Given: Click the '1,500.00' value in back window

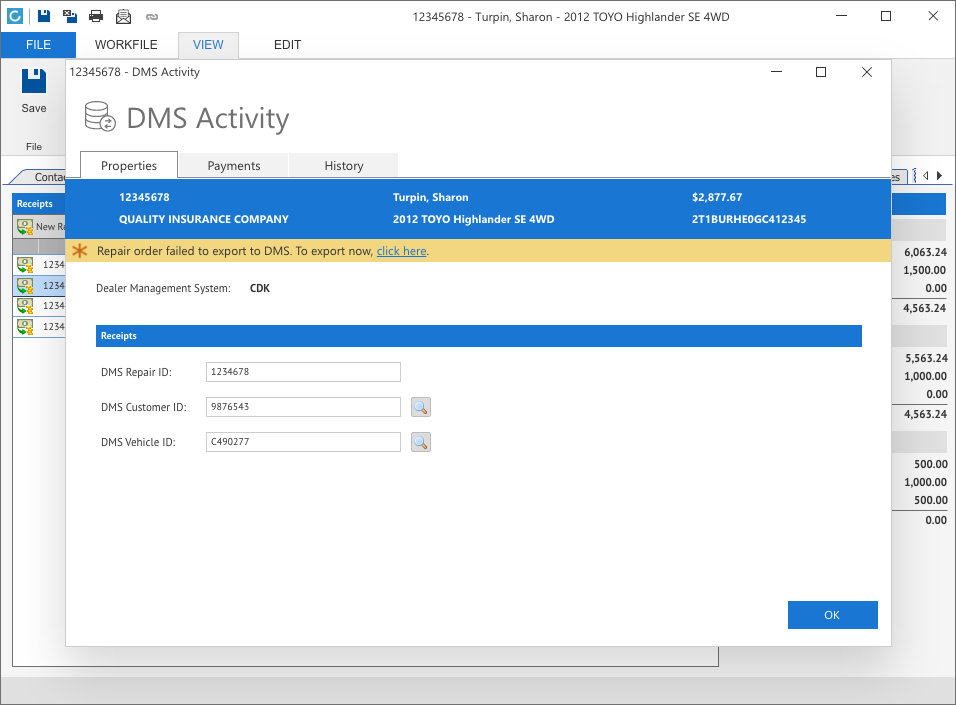Looking at the screenshot, I should (x=925, y=270).
